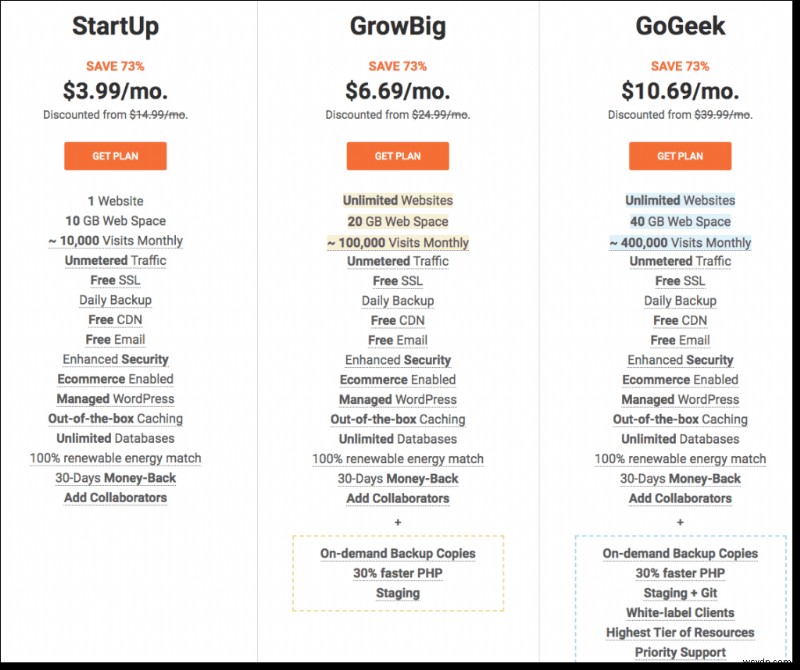Open Enhanced Security under GoGeek

680,360
